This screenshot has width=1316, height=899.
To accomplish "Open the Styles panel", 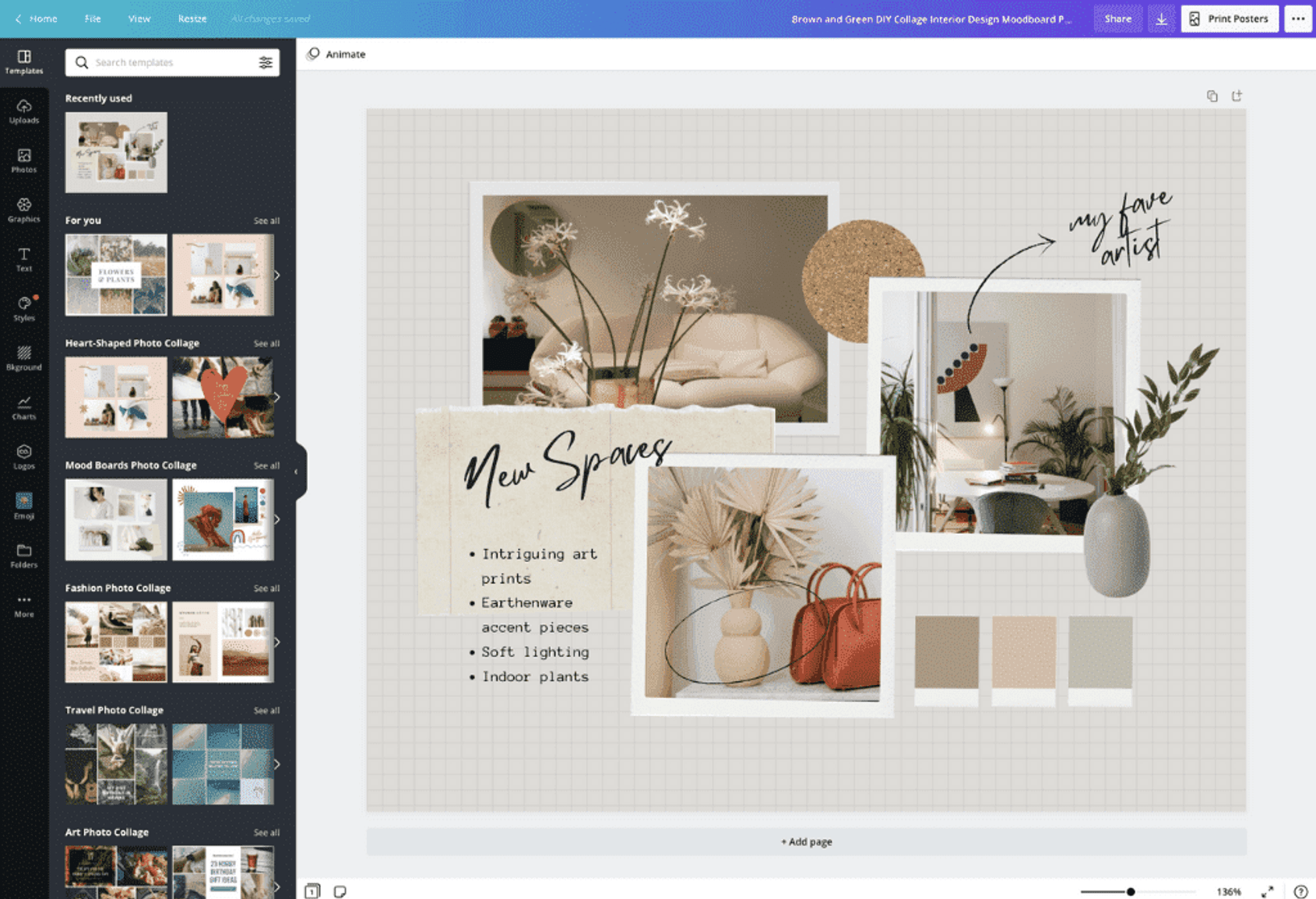I will (24, 308).
